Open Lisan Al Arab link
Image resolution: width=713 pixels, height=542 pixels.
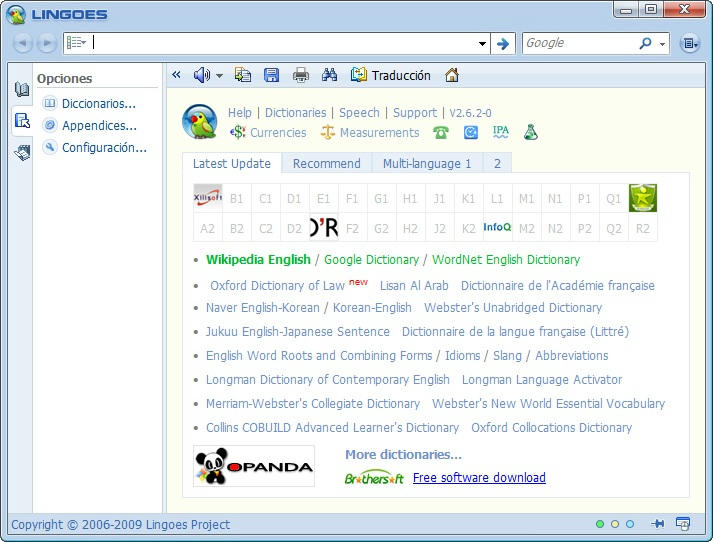[414, 286]
